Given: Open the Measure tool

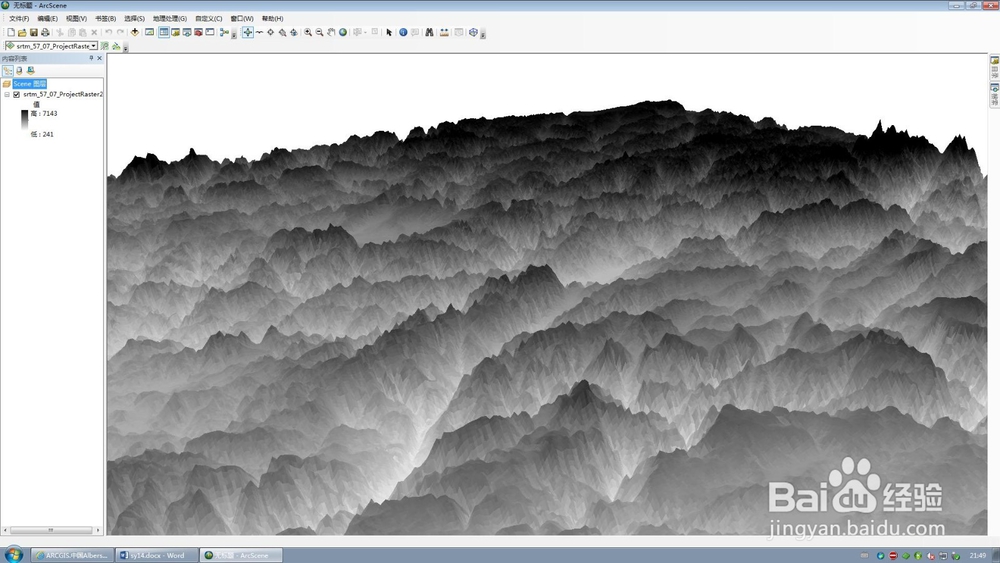Looking at the screenshot, I should [444, 32].
